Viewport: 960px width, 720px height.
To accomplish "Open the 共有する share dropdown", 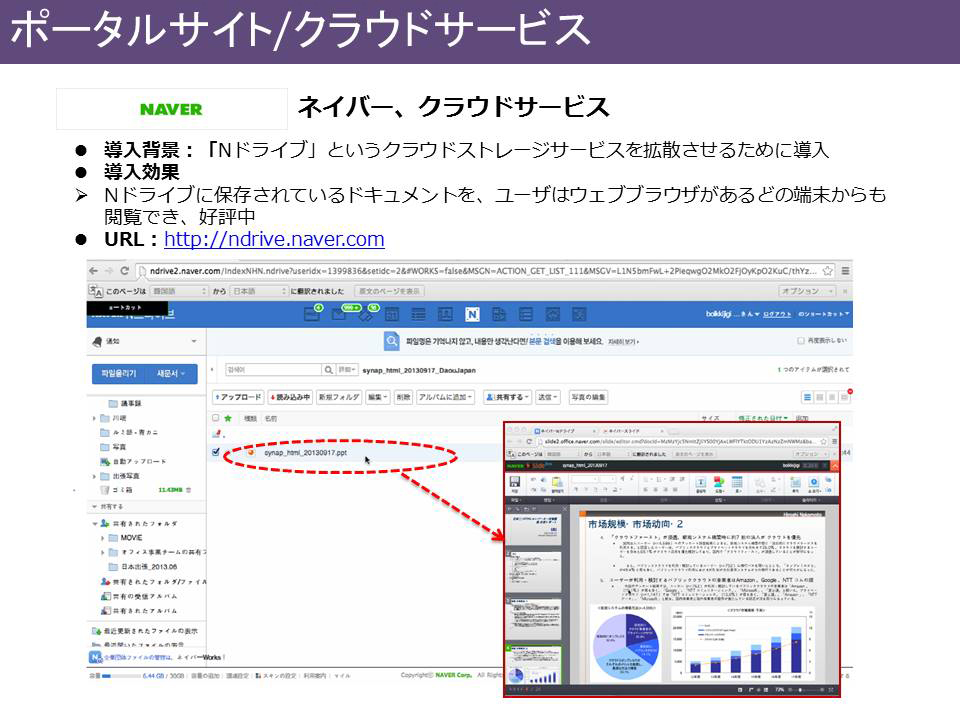I will coord(507,397).
